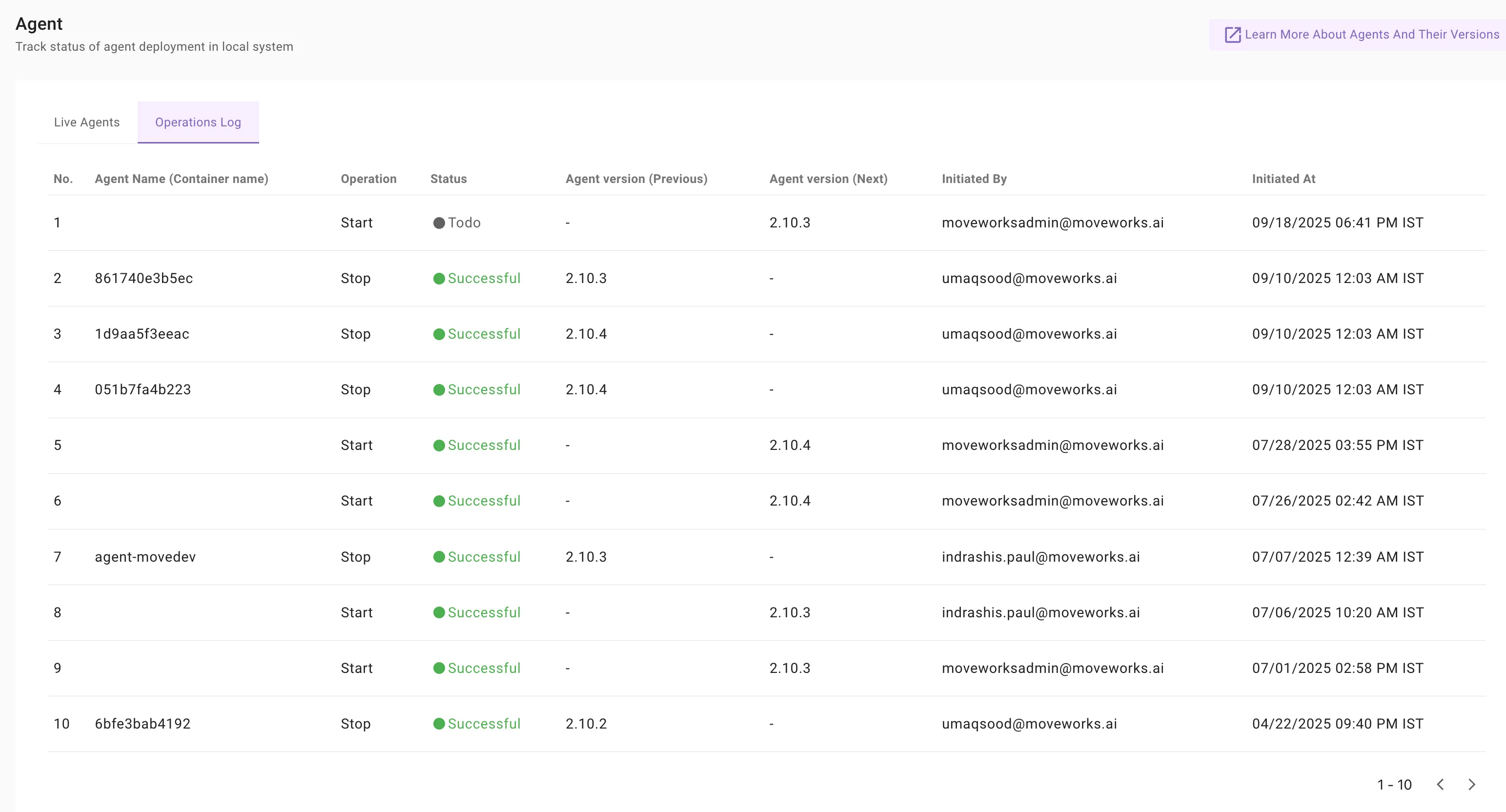The image size is (1506, 812).
Task: Go to previous page of operations
Action: tap(1441, 785)
